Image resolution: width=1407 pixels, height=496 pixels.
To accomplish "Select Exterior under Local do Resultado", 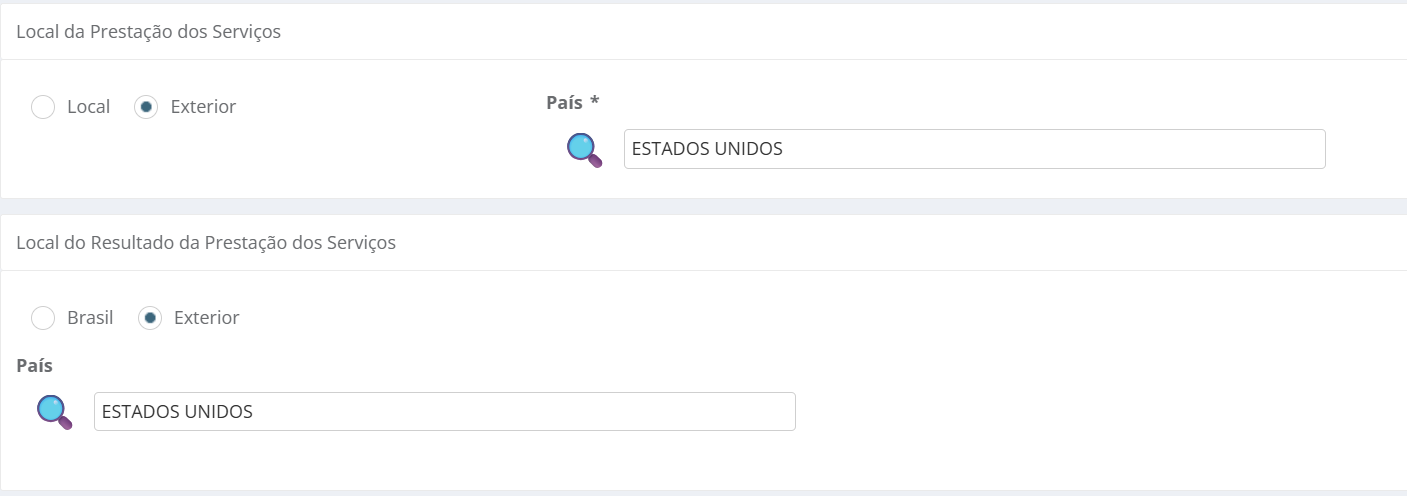I will (150, 318).
